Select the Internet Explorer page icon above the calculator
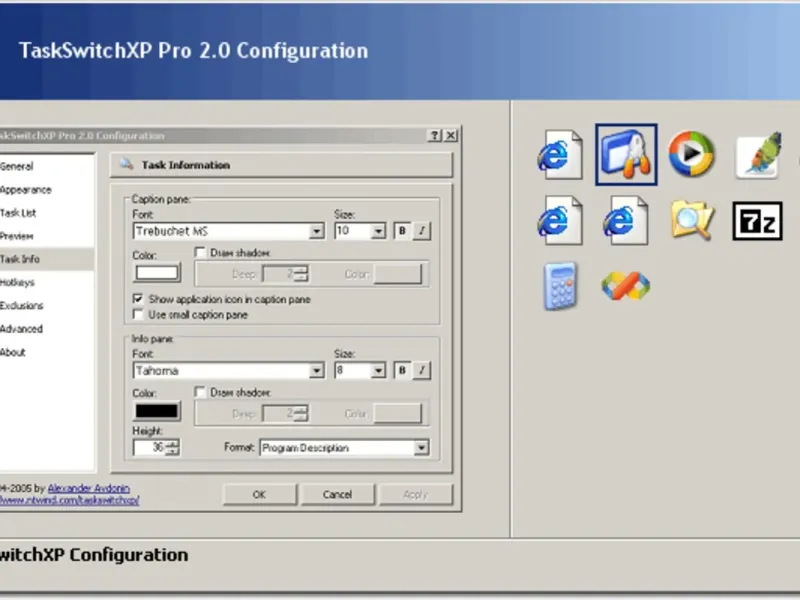This screenshot has height=600, width=800. click(x=560, y=220)
